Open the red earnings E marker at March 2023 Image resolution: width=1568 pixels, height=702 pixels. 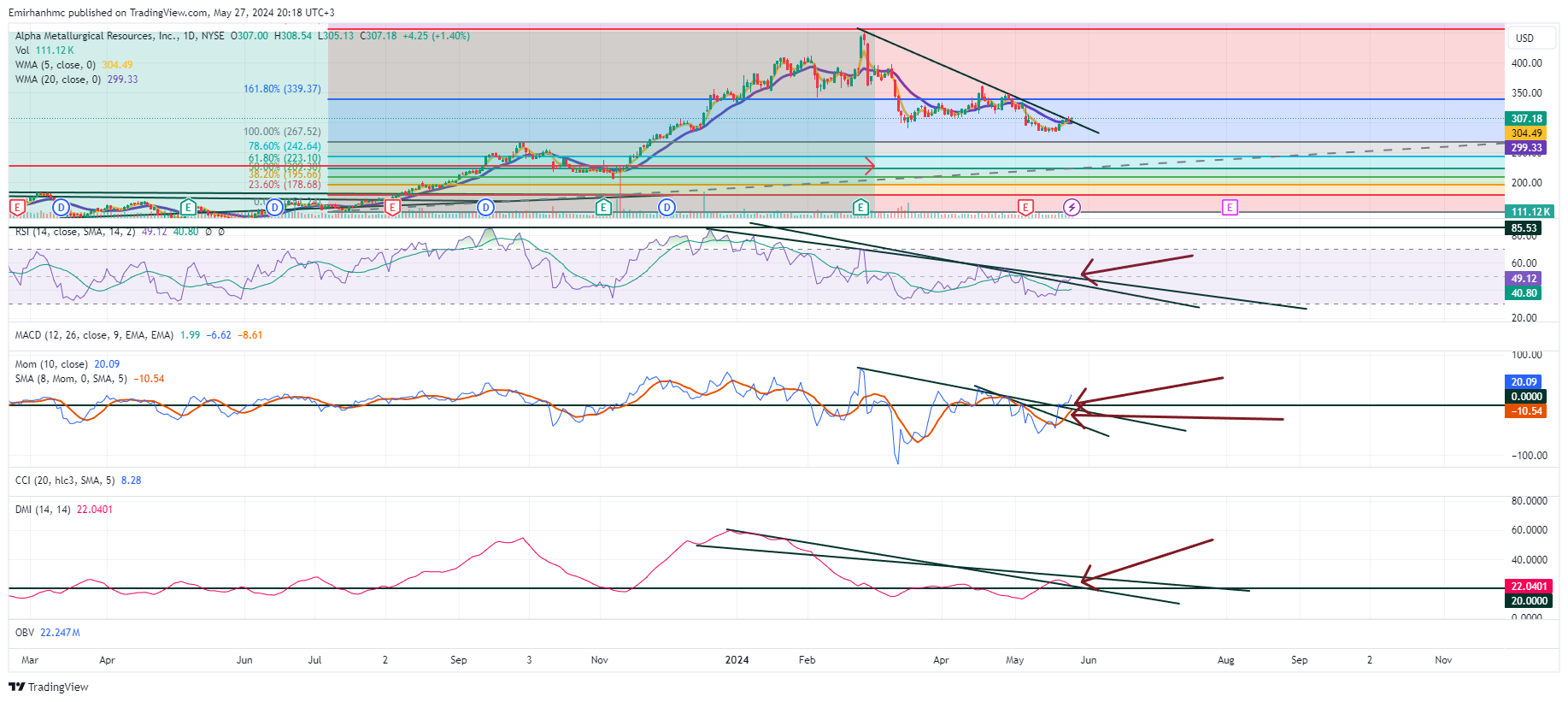pyautogui.click(x=17, y=207)
